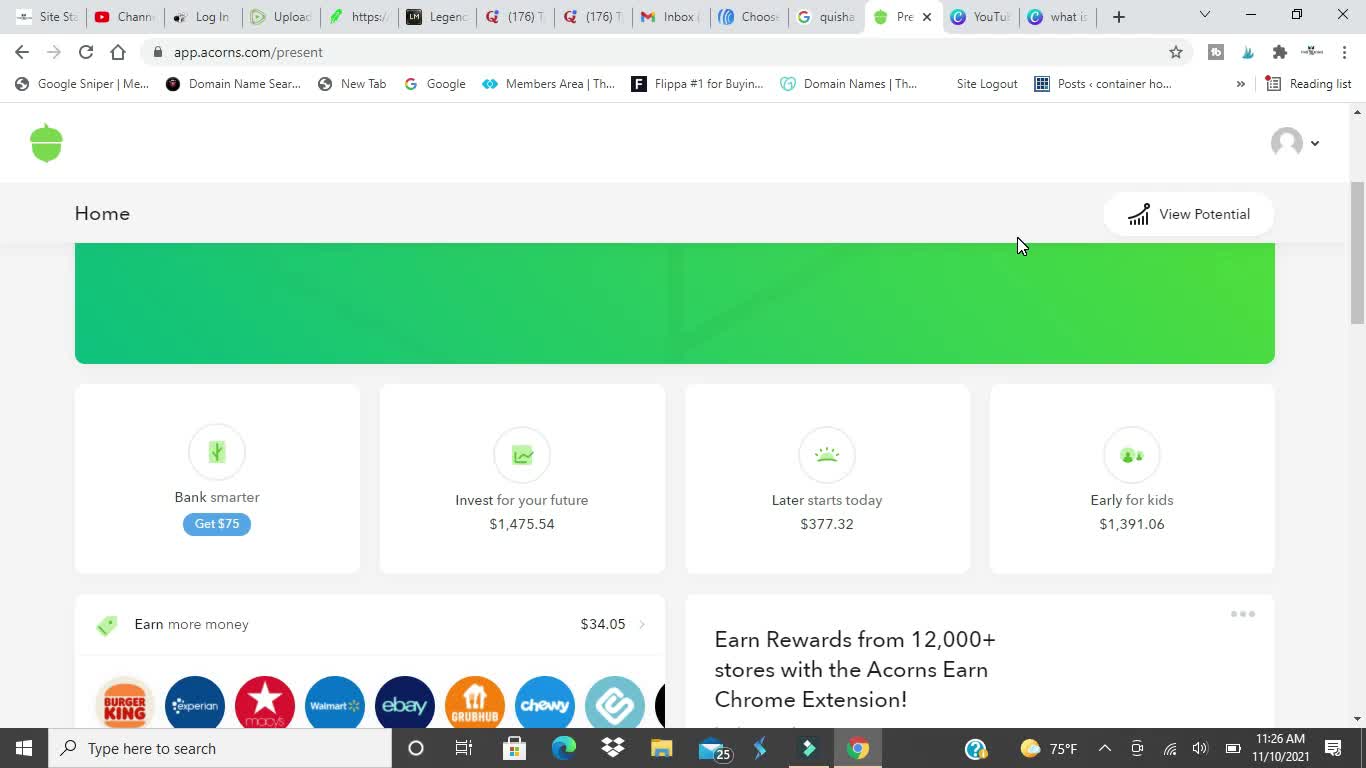Switch to the Legend tab
The height and width of the screenshot is (768, 1366).
tap(437, 17)
